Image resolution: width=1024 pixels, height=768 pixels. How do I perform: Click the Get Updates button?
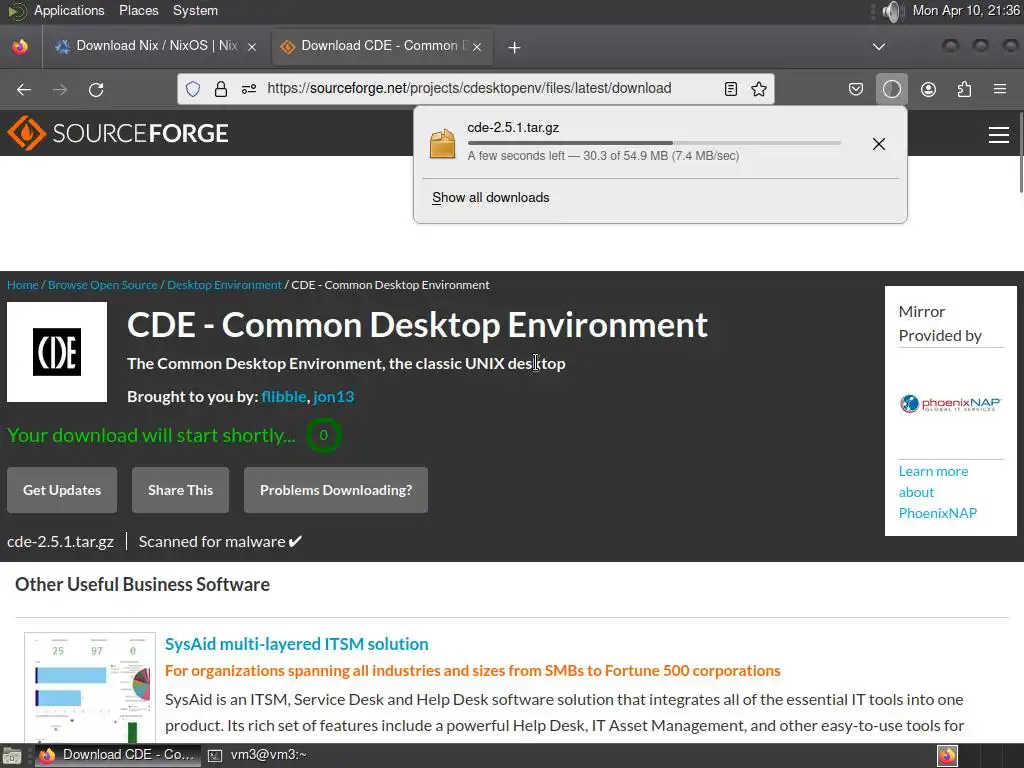(62, 490)
